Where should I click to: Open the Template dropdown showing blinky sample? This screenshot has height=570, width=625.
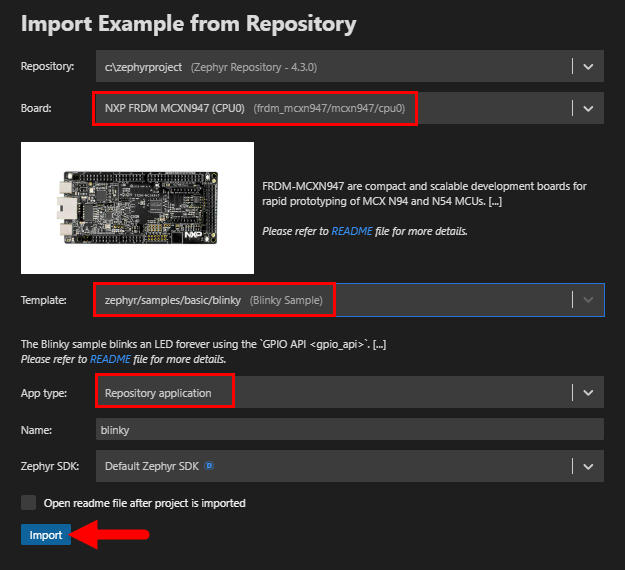tap(350, 300)
